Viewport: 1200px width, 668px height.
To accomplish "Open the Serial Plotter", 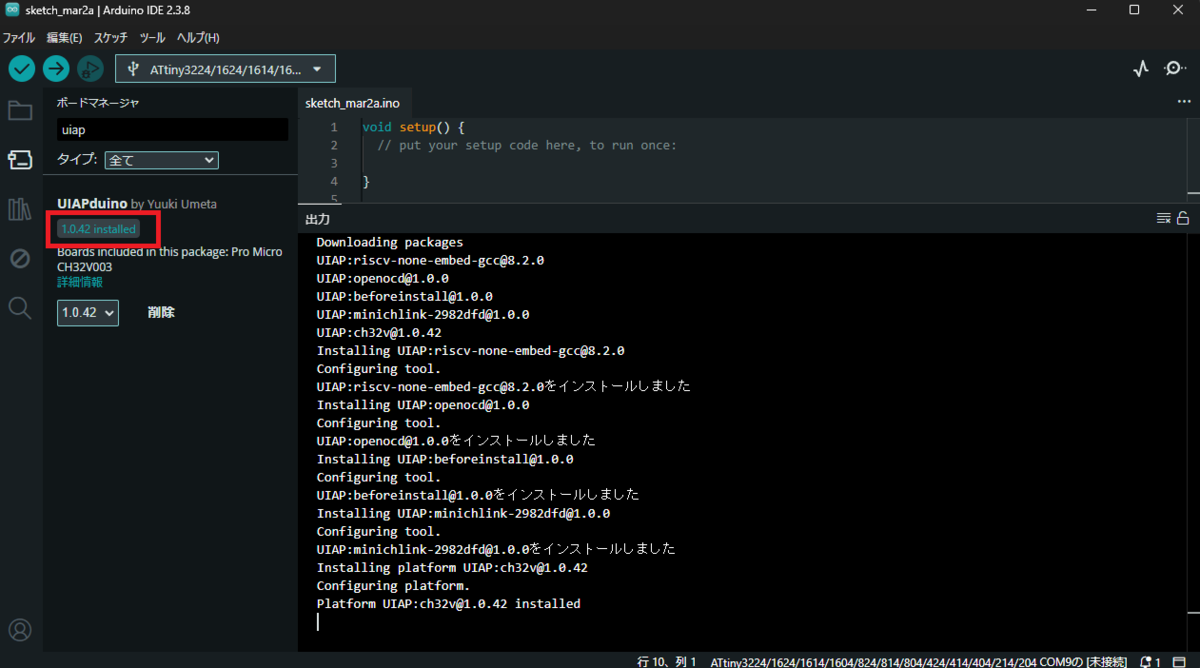I will (x=1141, y=69).
